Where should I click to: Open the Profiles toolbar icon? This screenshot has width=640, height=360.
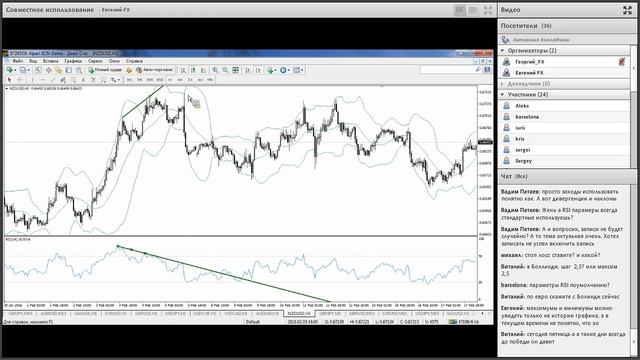click(x=22, y=70)
